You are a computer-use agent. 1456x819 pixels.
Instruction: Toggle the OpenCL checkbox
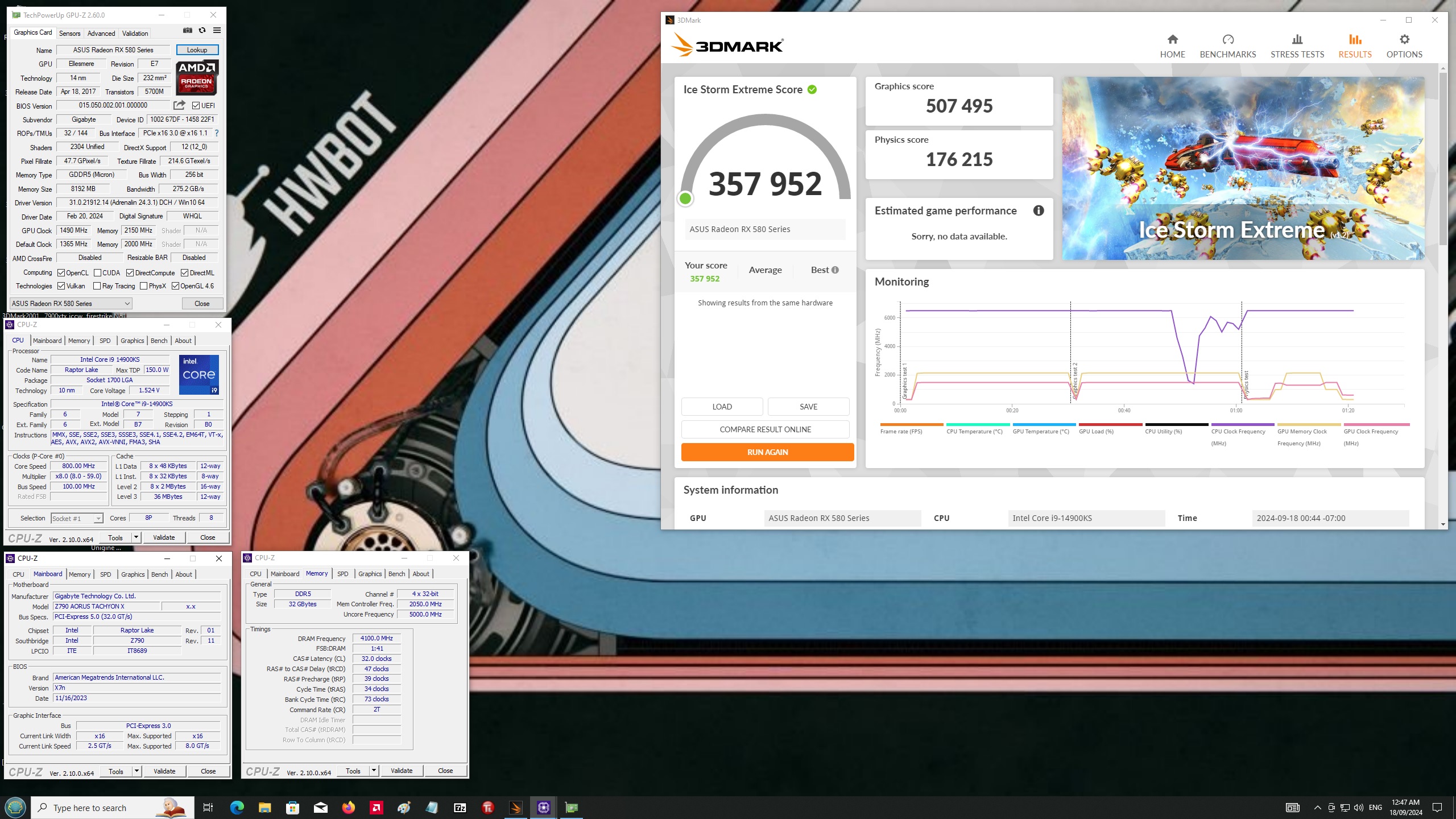[61, 272]
